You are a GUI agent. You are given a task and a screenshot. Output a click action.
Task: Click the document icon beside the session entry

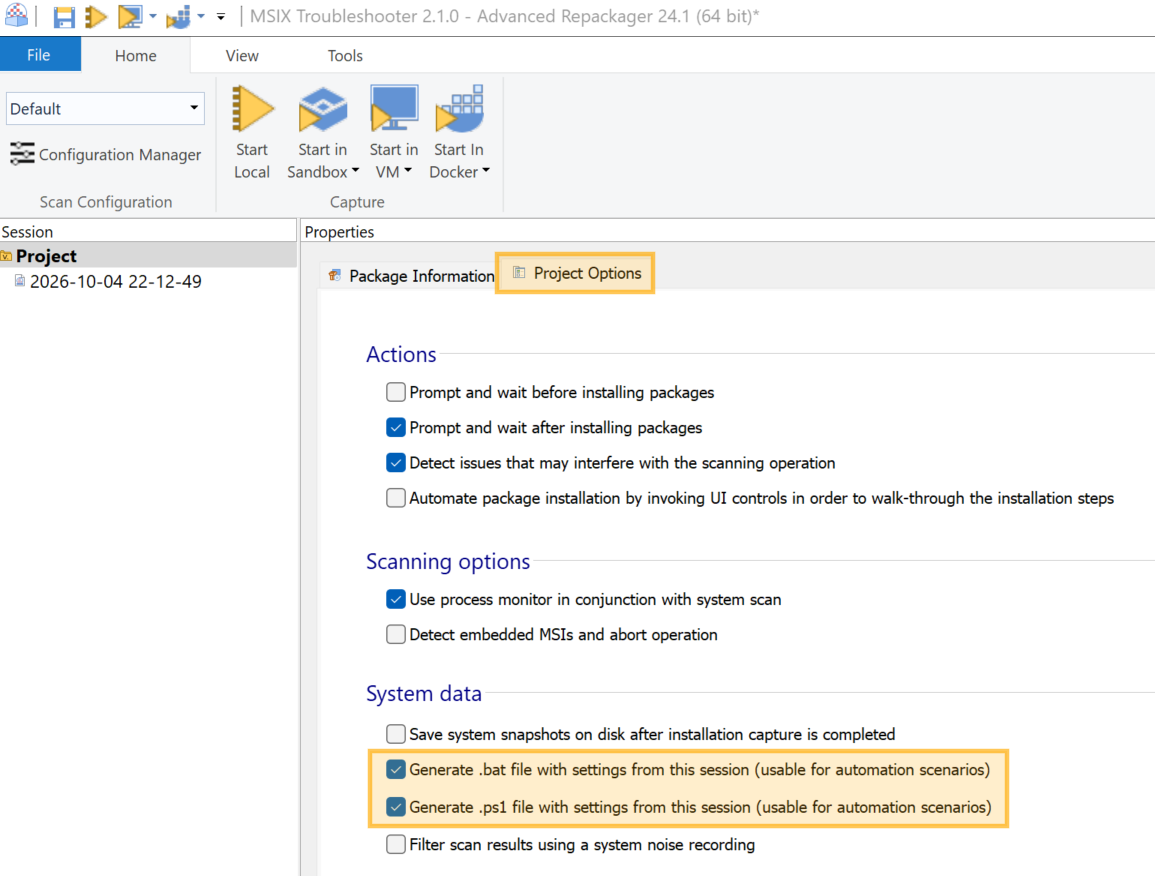coord(20,281)
